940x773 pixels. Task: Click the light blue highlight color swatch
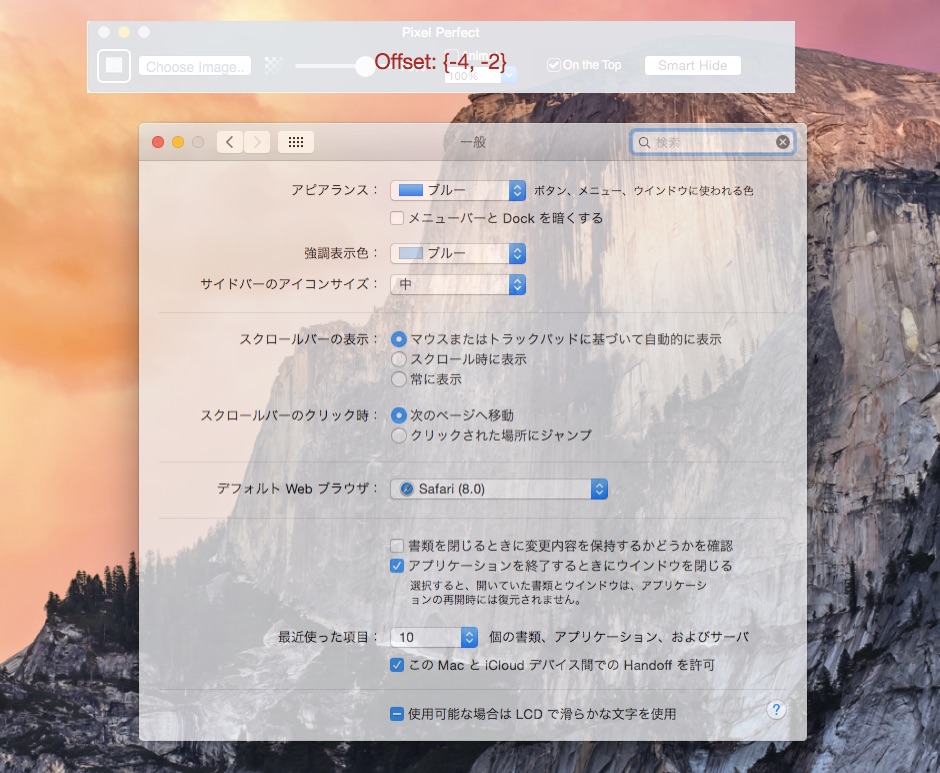tap(411, 253)
